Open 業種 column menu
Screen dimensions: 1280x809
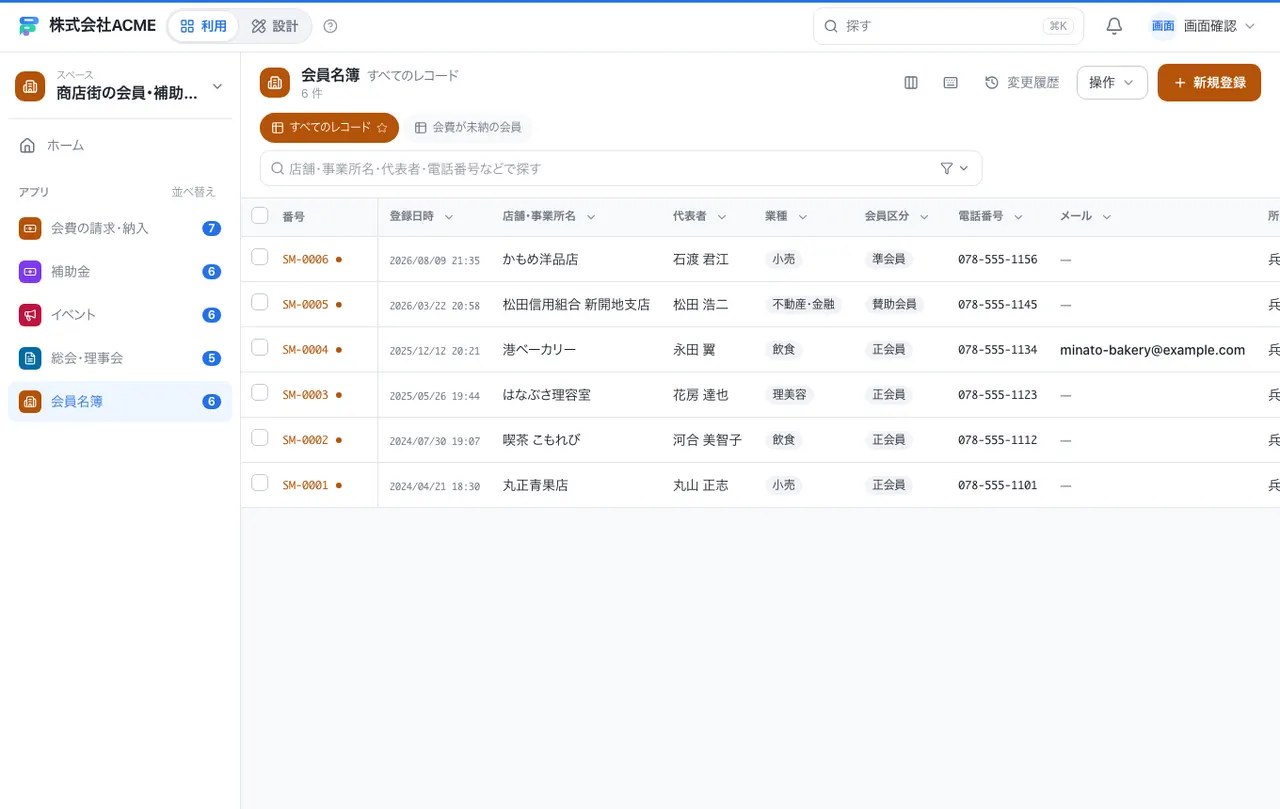803,216
